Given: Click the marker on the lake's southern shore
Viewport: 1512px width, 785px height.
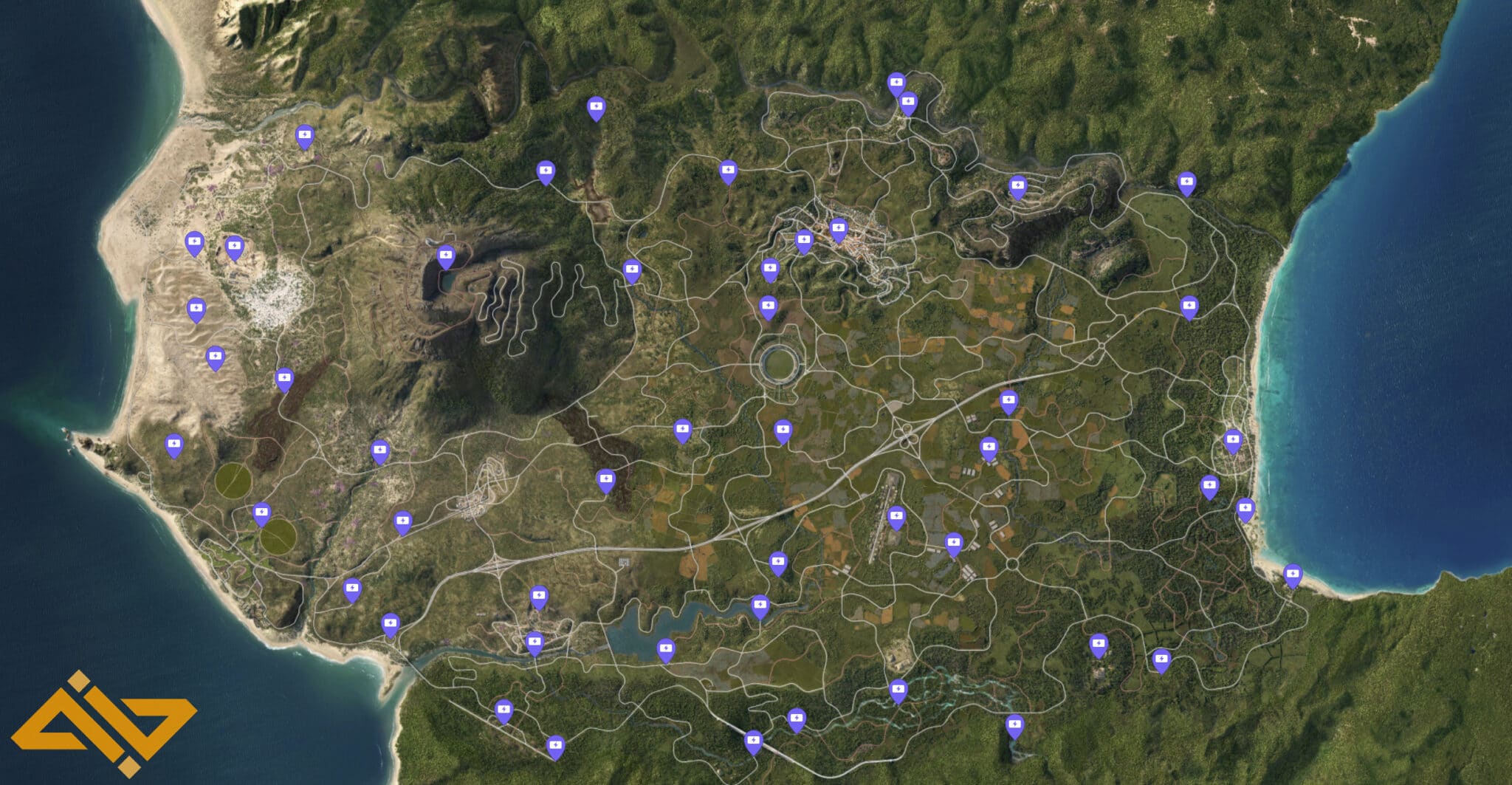Looking at the screenshot, I should click(x=666, y=651).
